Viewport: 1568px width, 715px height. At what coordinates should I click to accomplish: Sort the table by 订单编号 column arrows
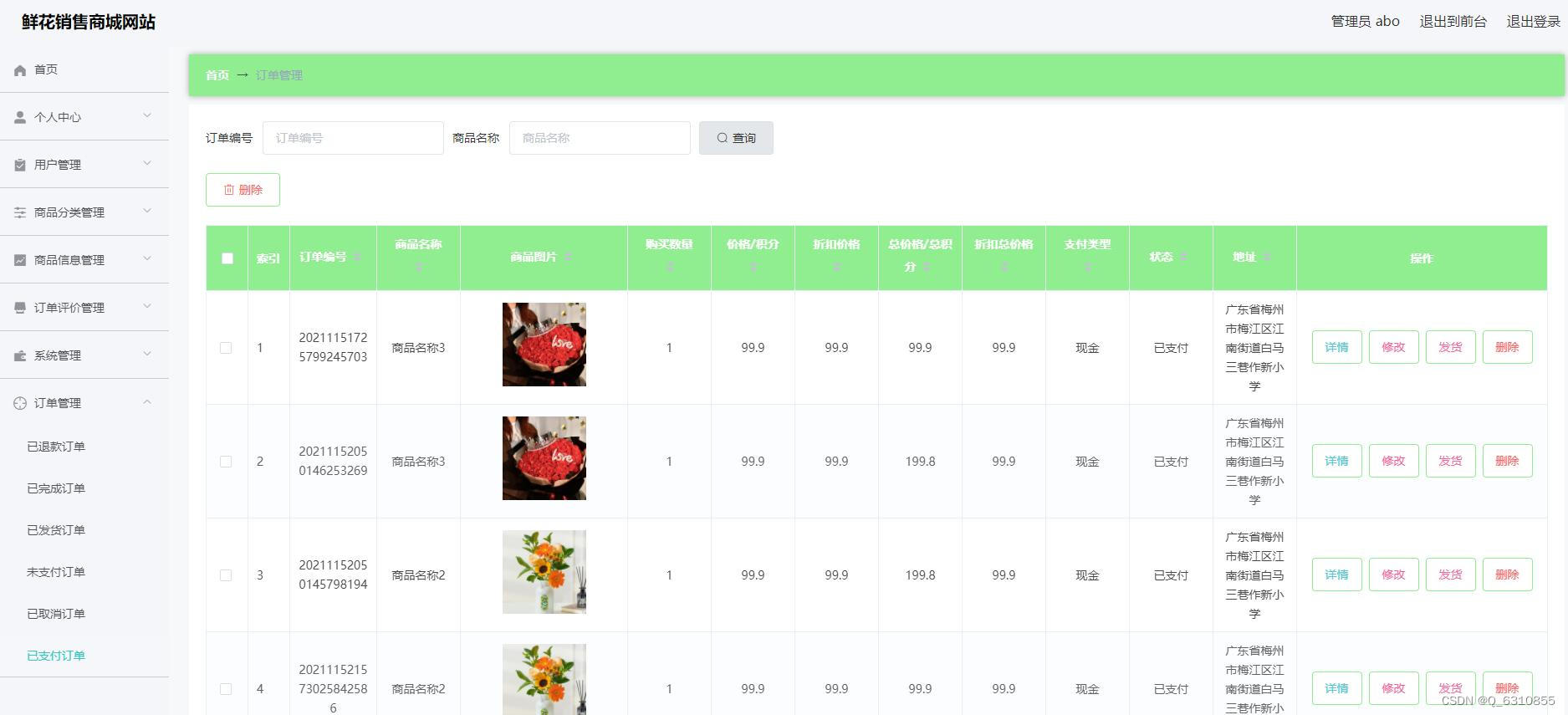click(357, 257)
